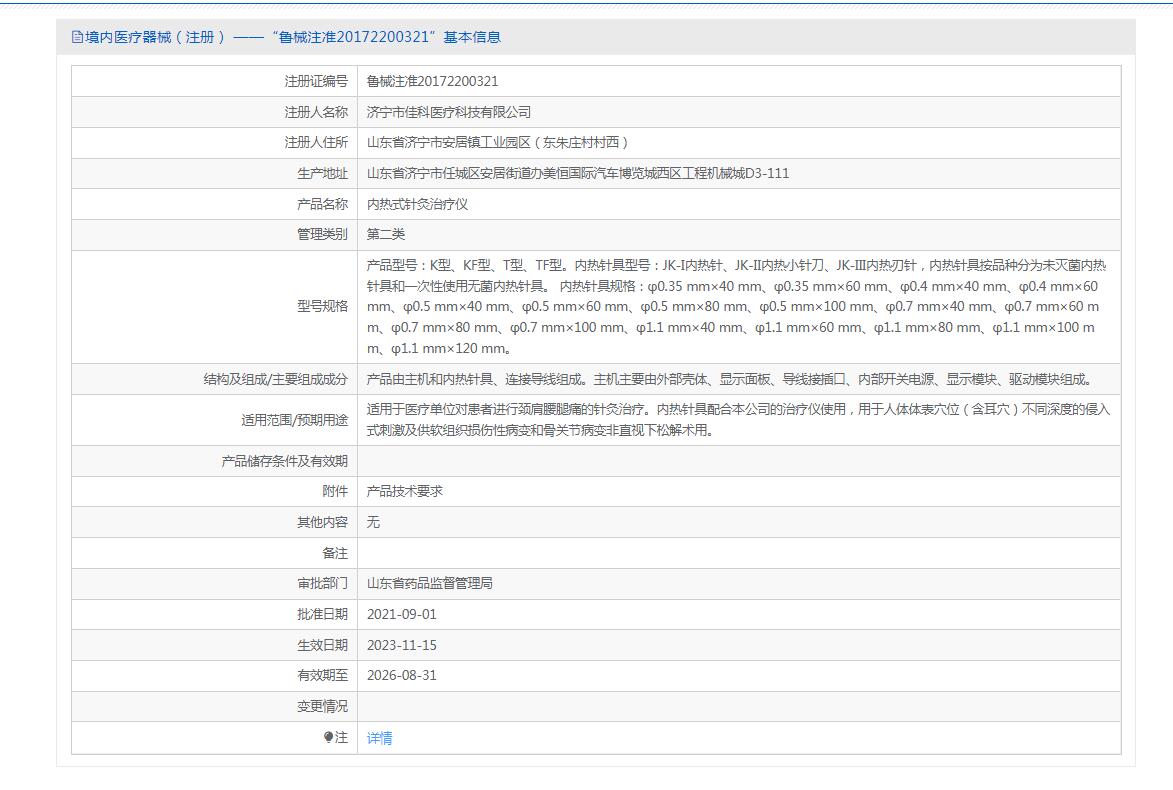Click the 产品储存条件及有效期 label
The height and width of the screenshot is (790, 1173).
[x=284, y=461]
